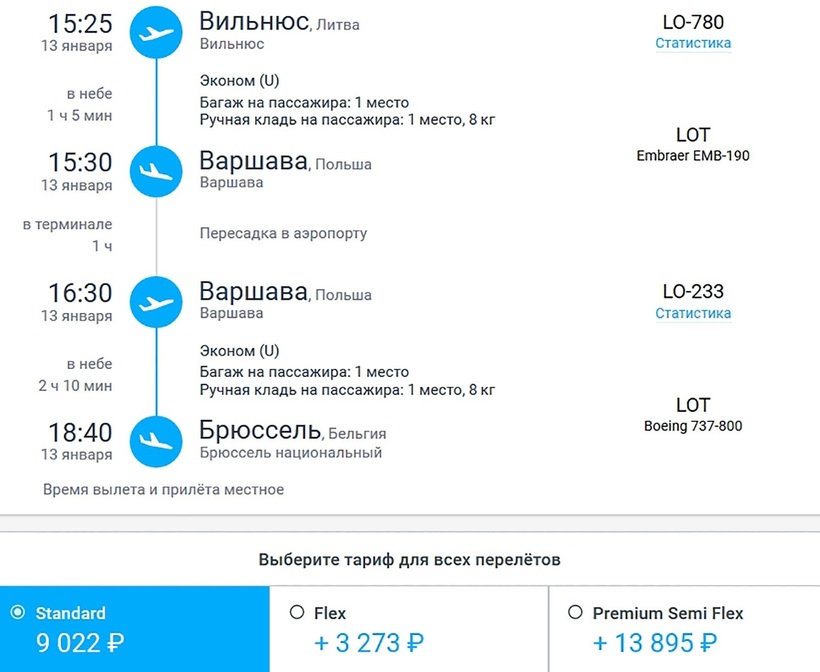
Task: Click the Брюссель destination heading
Action: point(260,431)
